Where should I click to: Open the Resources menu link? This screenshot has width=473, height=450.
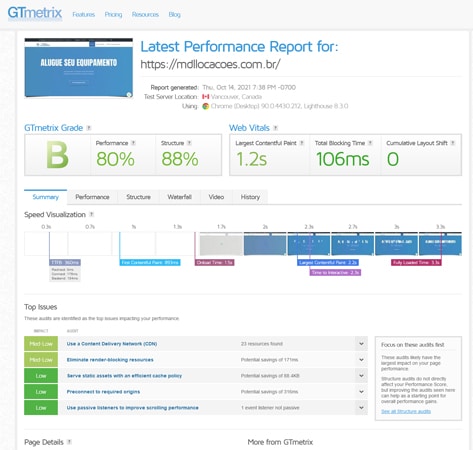point(145,14)
